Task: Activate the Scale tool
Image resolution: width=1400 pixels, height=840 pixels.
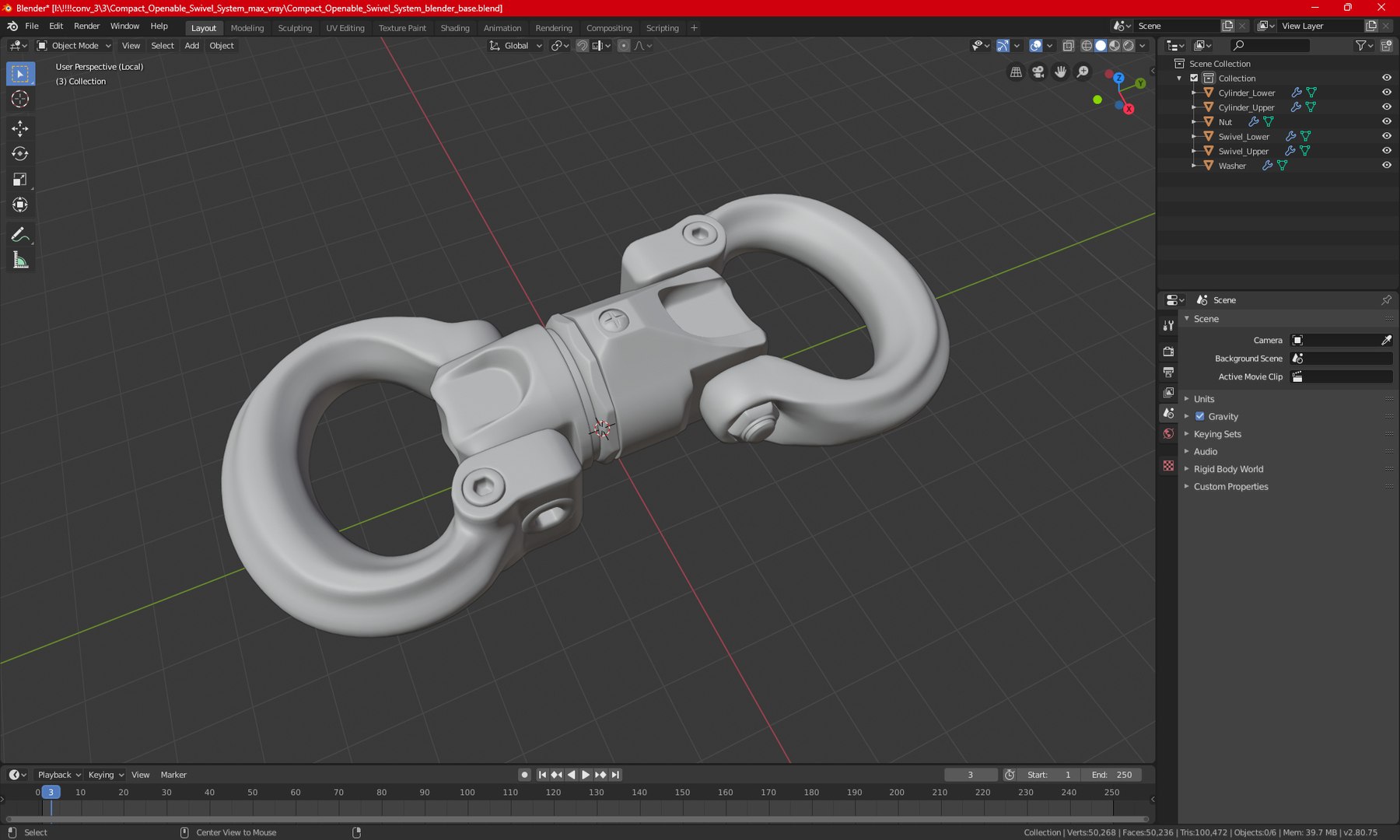Action: [x=20, y=180]
